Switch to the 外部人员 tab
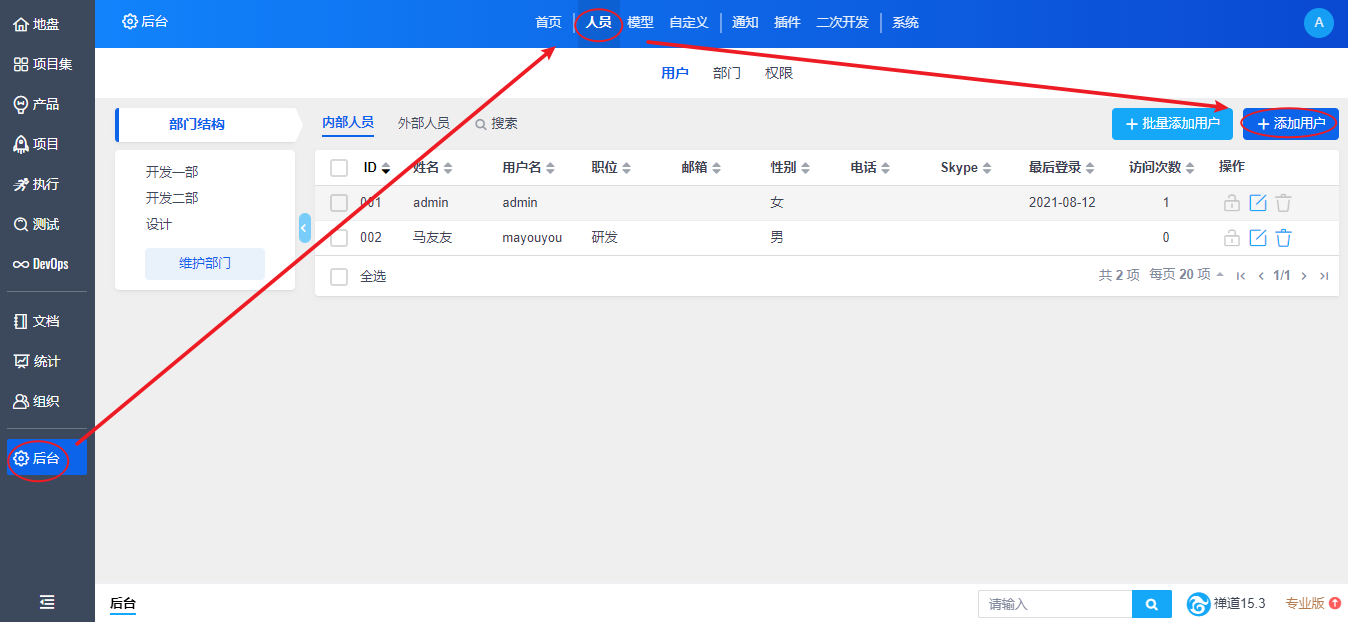 (423, 123)
